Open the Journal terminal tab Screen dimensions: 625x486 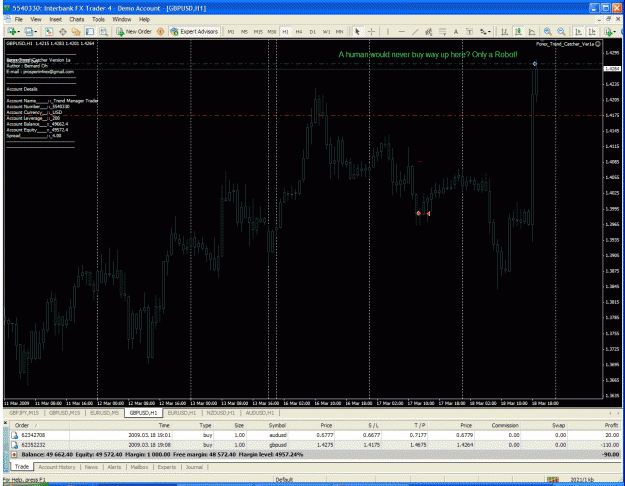[x=194, y=467]
